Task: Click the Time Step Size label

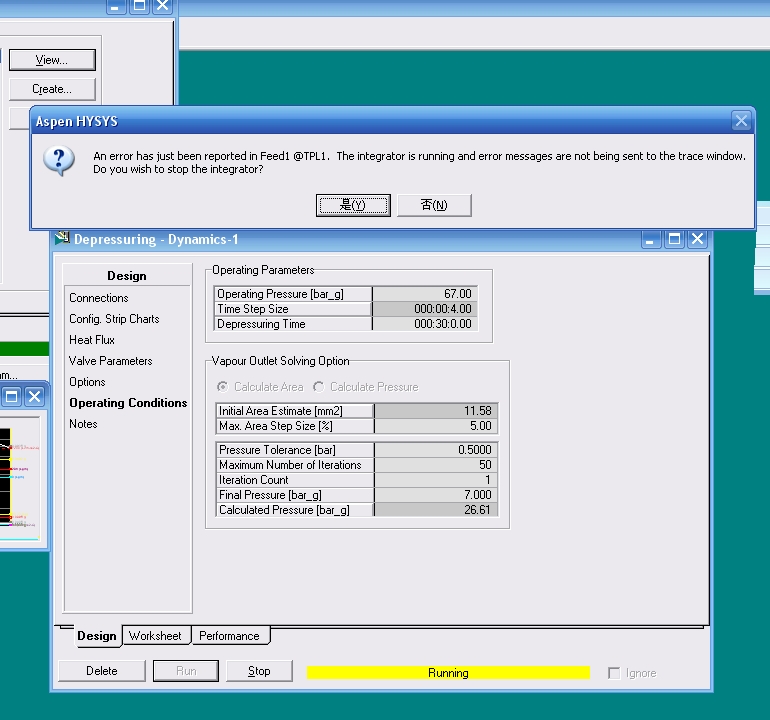Action: click(x=253, y=309)
